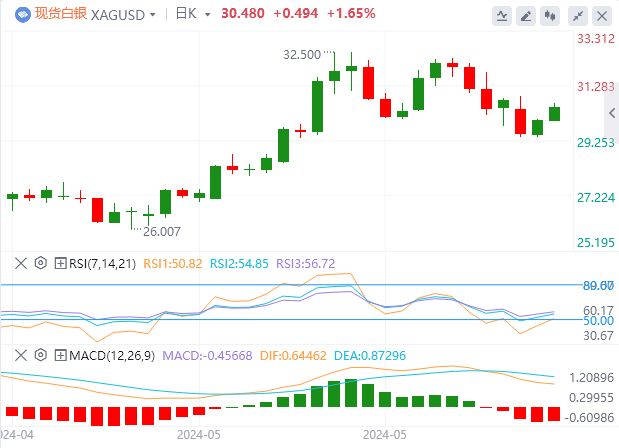Click the MACD:-0.45668 value
Viewport: 619px width, 448px height.
point(207,356)
